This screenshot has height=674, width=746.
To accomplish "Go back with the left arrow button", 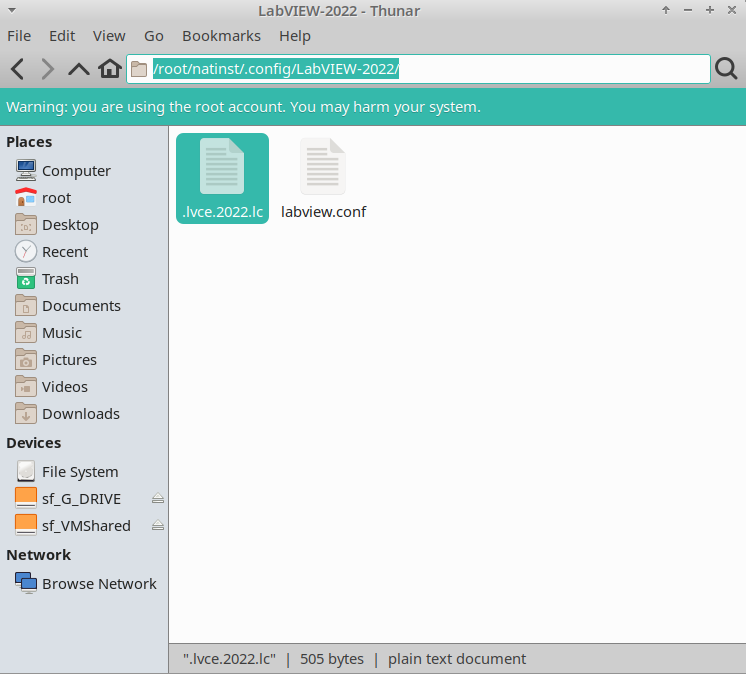I will pos(18,69).
